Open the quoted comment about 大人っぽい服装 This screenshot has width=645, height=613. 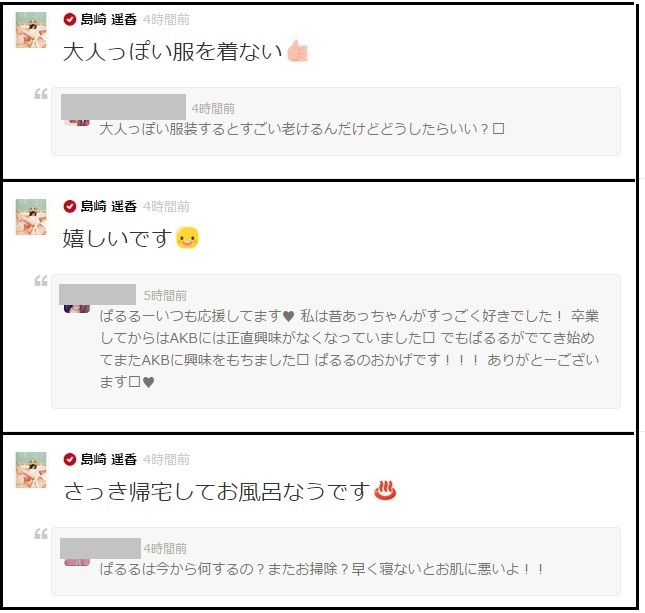(x=336, y=121)
